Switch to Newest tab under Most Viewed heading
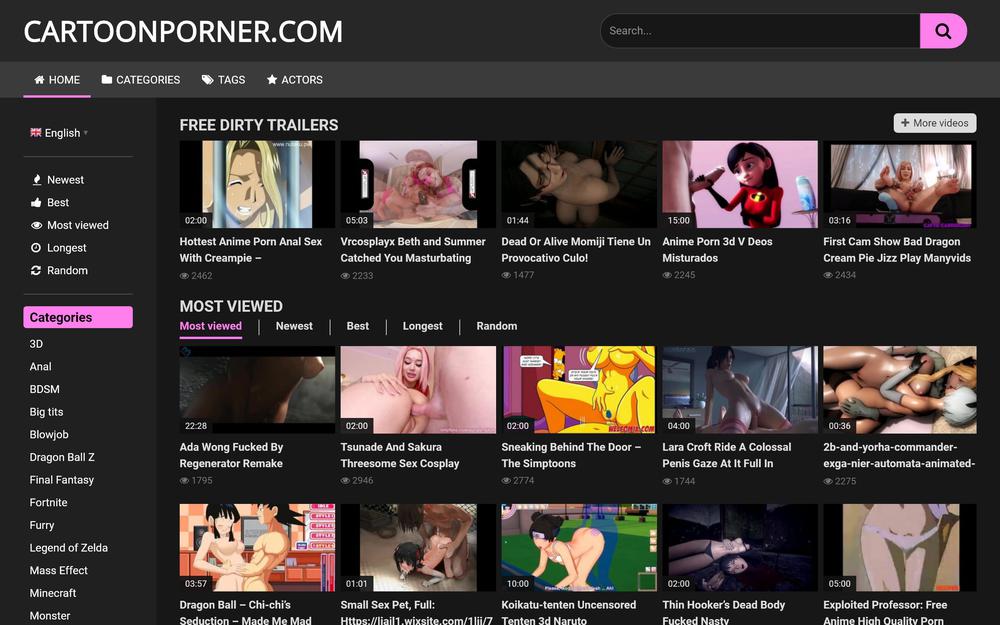Screen dimensions: 1000x625 (x=294, y=326)
